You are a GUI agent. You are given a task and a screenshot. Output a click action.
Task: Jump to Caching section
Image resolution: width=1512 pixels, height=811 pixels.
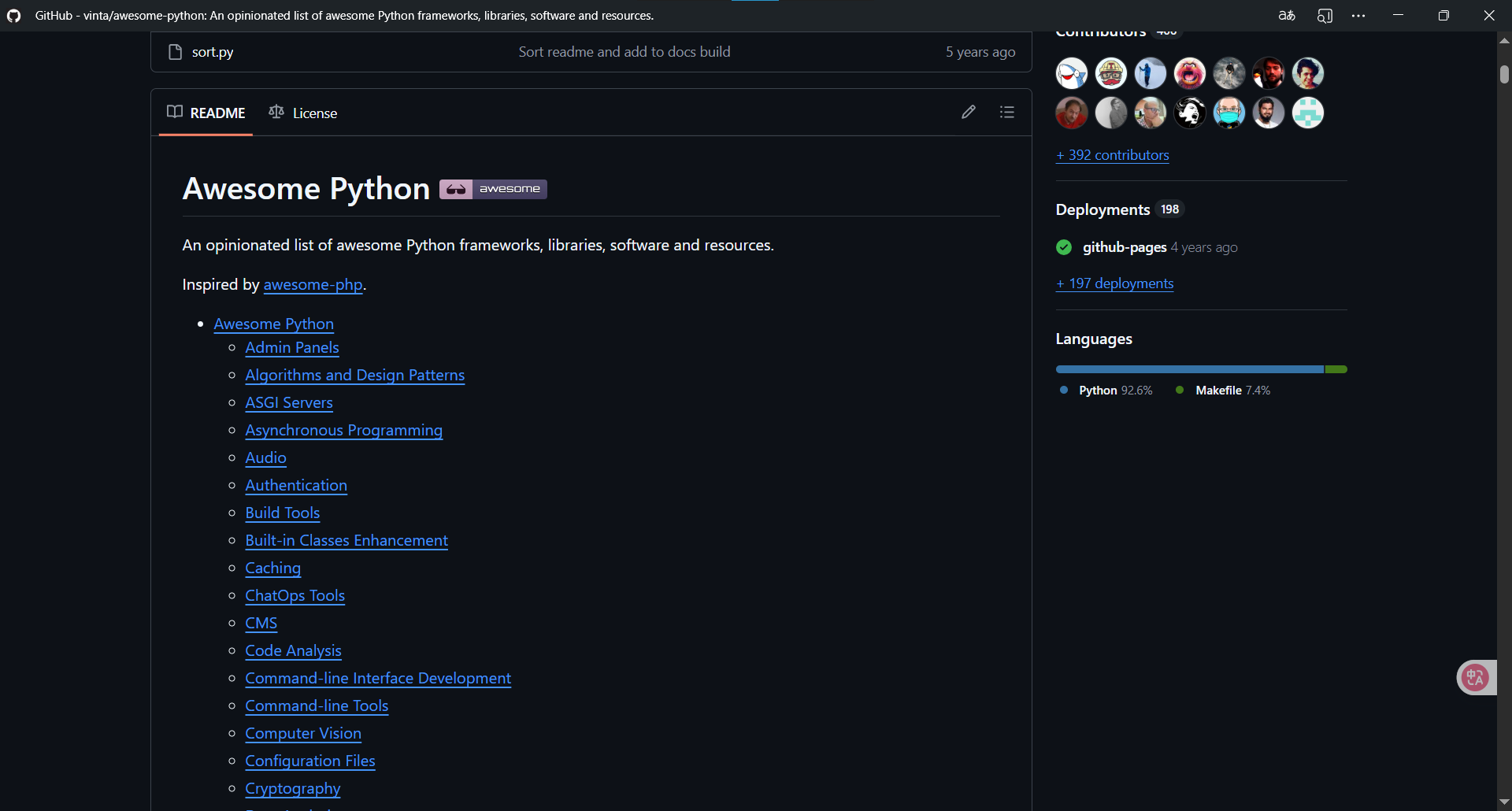[x=273, y=568]
